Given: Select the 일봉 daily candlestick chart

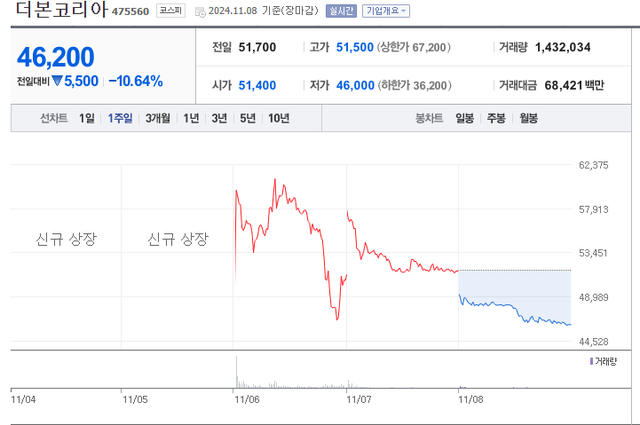Looking at the screenshot, I should pos(465,118).
